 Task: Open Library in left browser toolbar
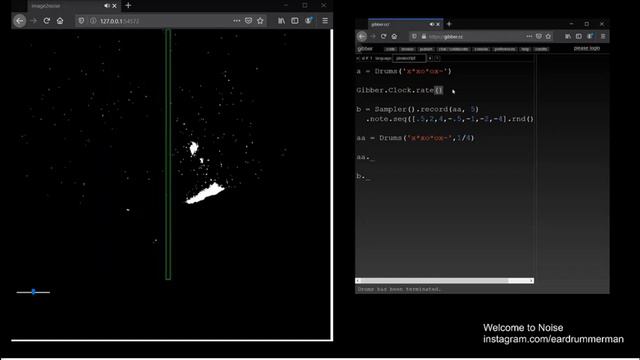pyautogui.click(x=281, y=21)
